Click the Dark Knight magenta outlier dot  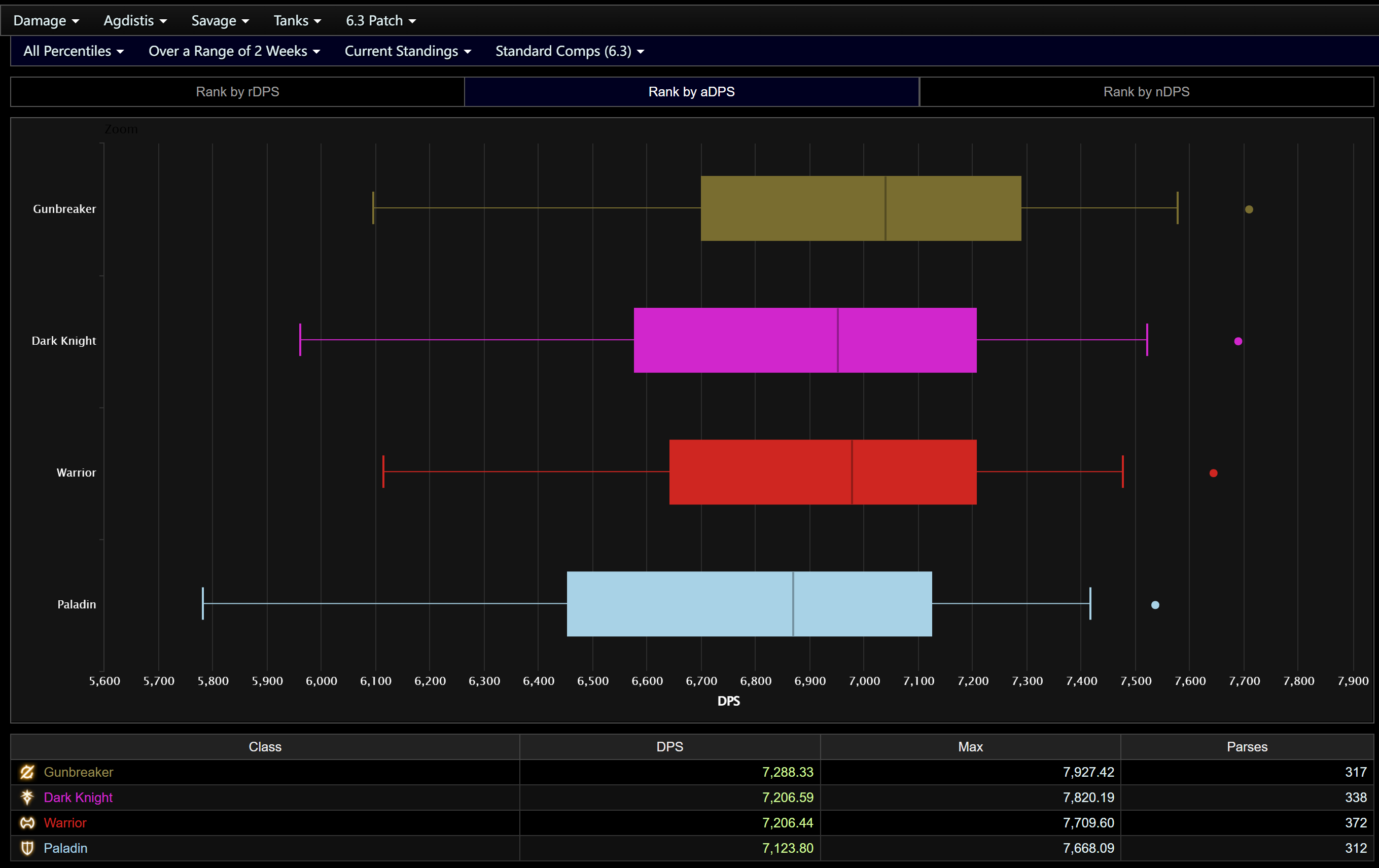1238,341
